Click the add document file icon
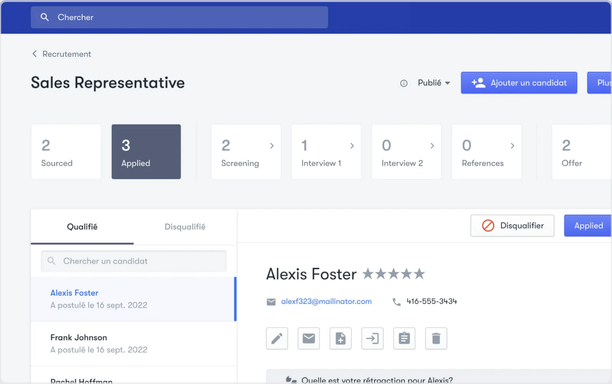The image size is (612, 384). pyautogui.click(x=341, y=338)
